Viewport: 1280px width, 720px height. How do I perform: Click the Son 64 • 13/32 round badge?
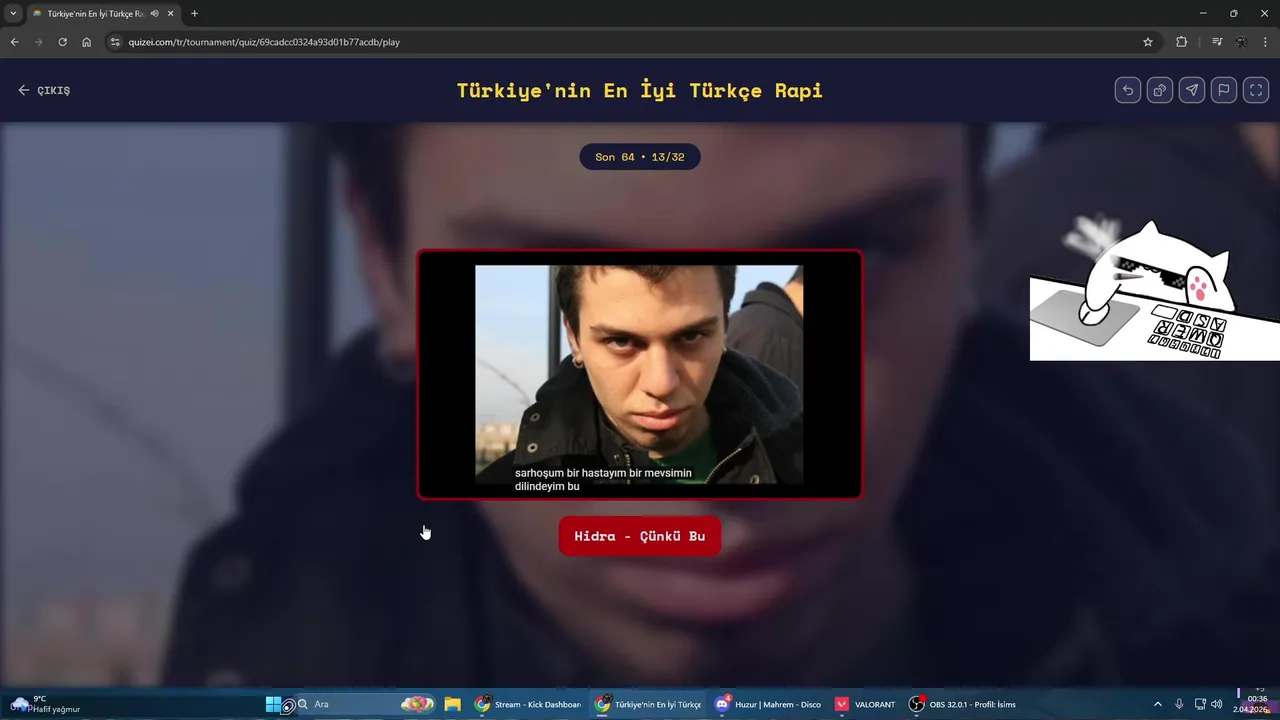tap(640, 157)
